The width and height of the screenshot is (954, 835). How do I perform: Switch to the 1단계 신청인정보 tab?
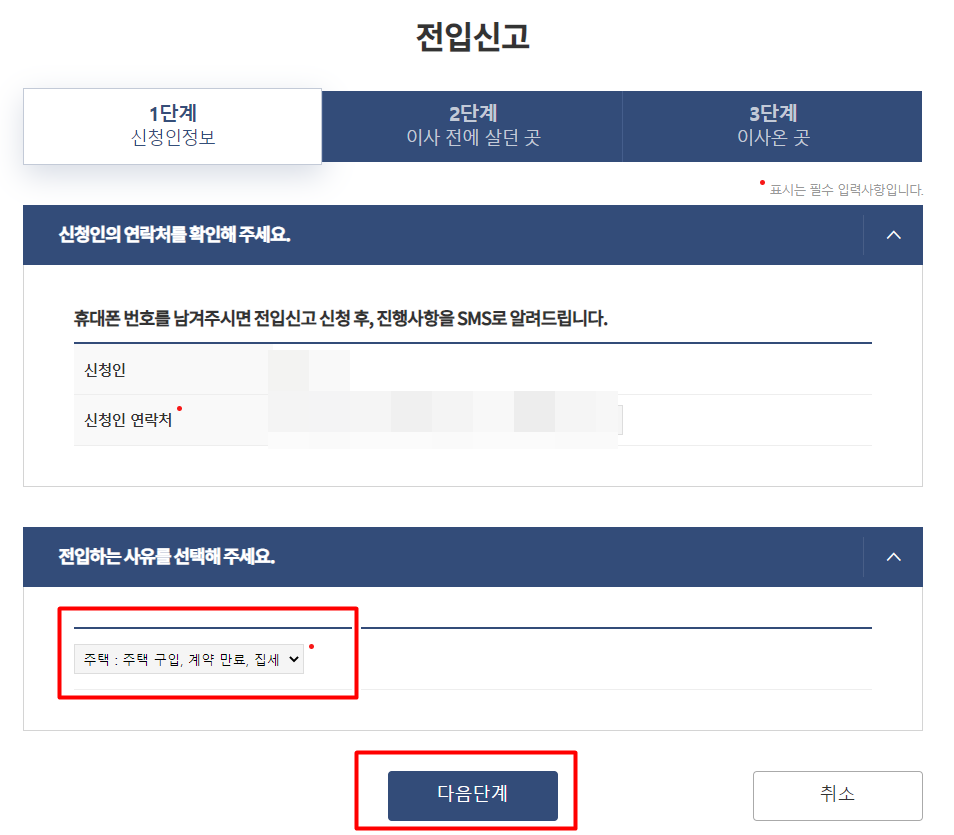coord(173,126)
